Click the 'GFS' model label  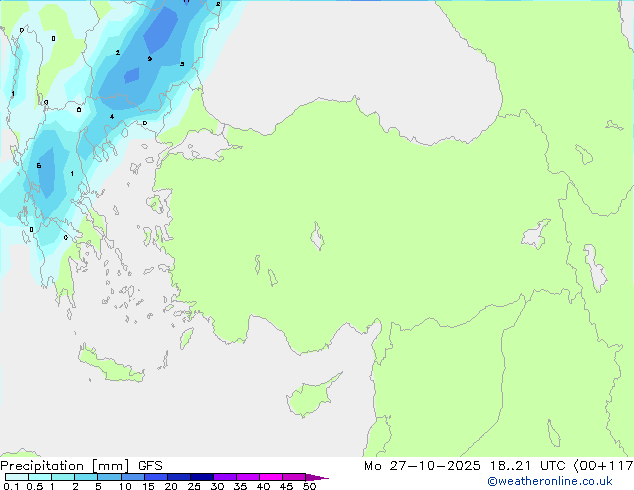(150, 466)
